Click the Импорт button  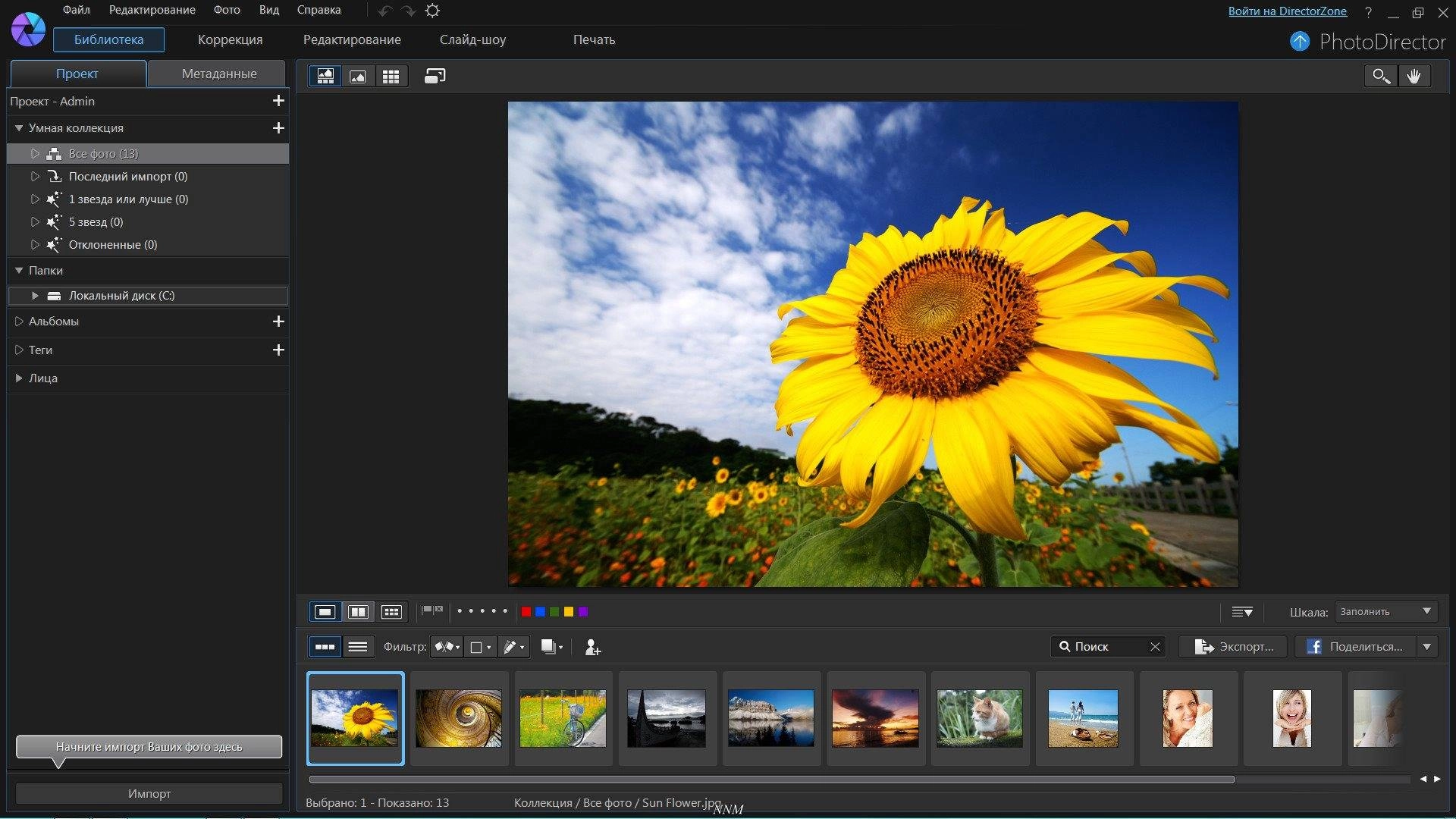(149, 793)
